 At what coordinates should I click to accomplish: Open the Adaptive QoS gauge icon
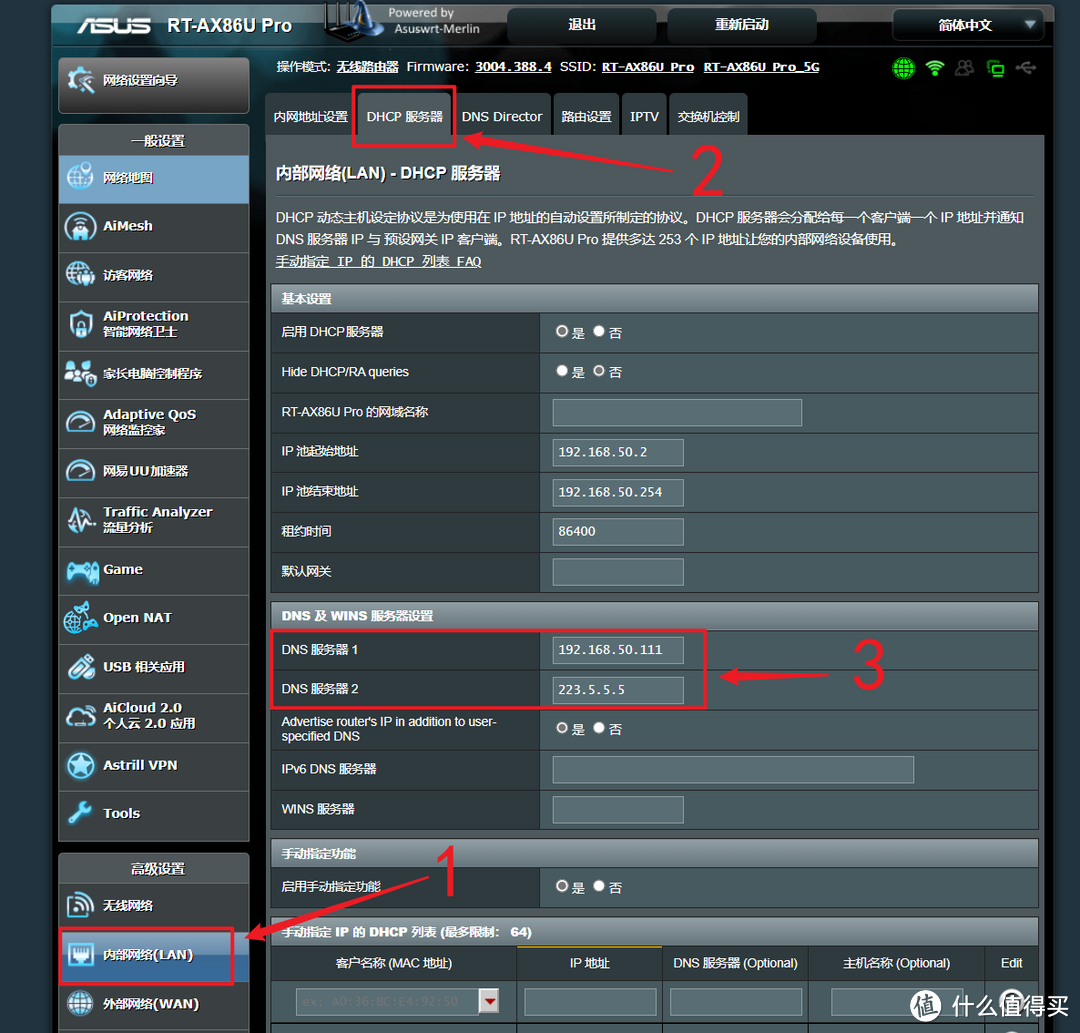point(81,421)
